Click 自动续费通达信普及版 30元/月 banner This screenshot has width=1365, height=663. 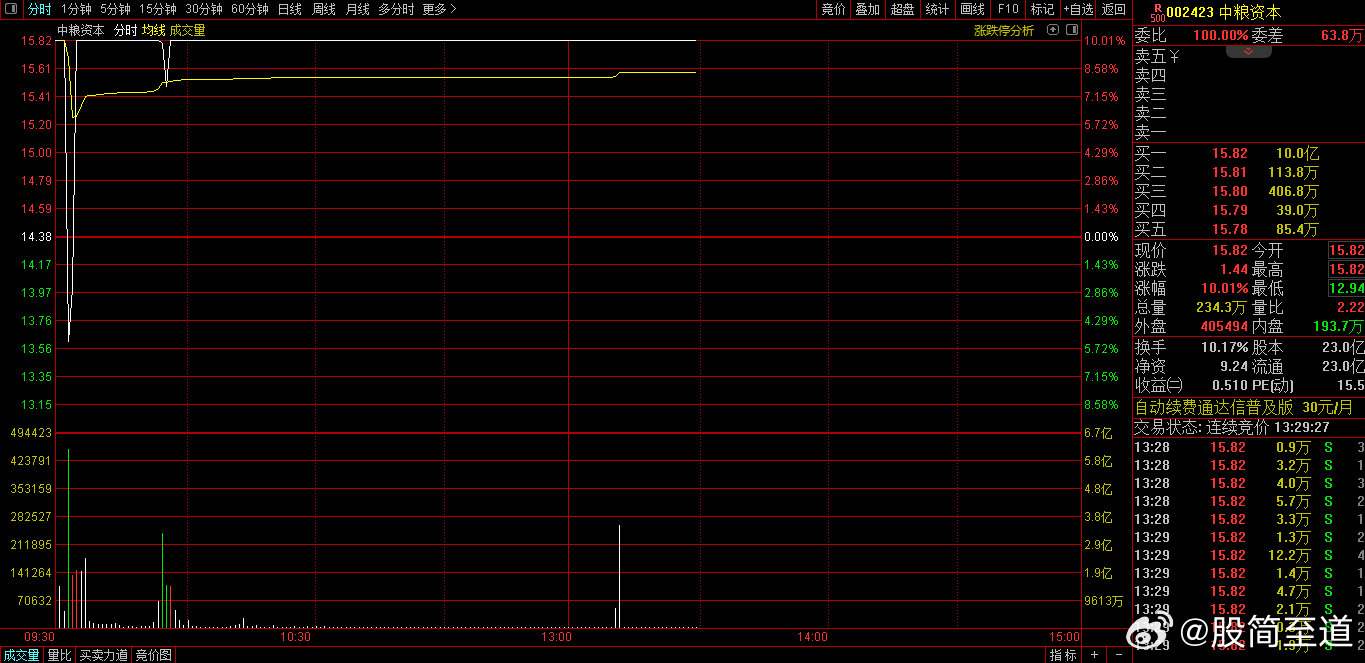1244,407
